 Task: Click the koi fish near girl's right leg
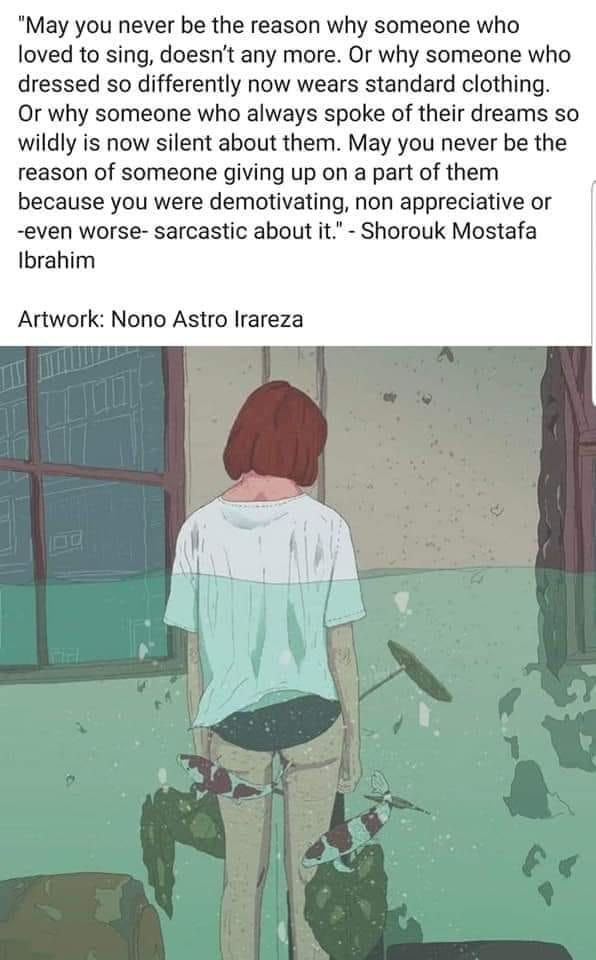[x=352, y=830]
